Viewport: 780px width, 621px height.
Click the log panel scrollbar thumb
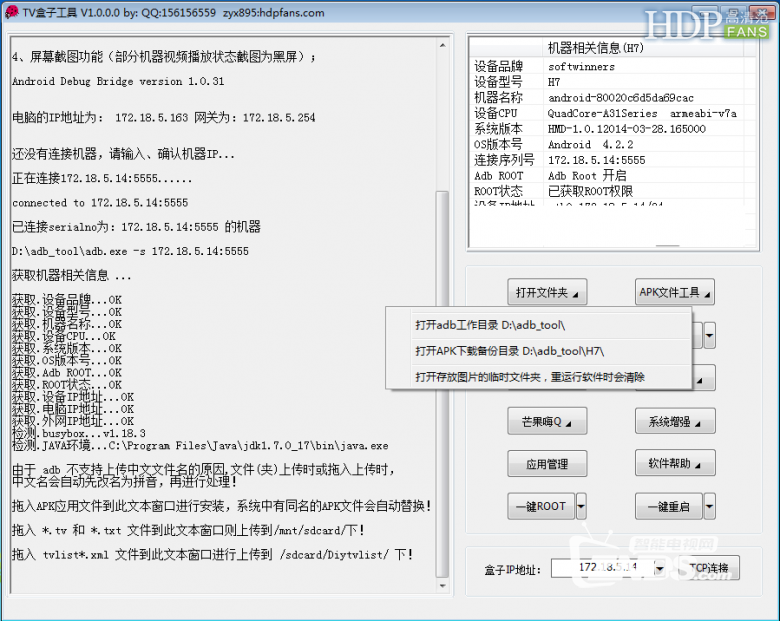click(x=442, y=383)
